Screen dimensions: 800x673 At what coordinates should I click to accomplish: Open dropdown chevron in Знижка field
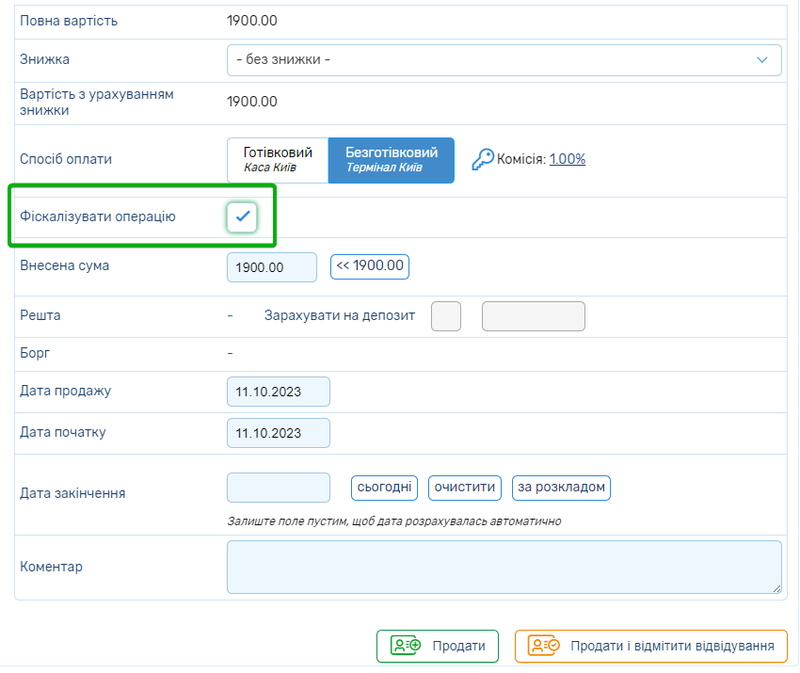[x=762, y=60]
